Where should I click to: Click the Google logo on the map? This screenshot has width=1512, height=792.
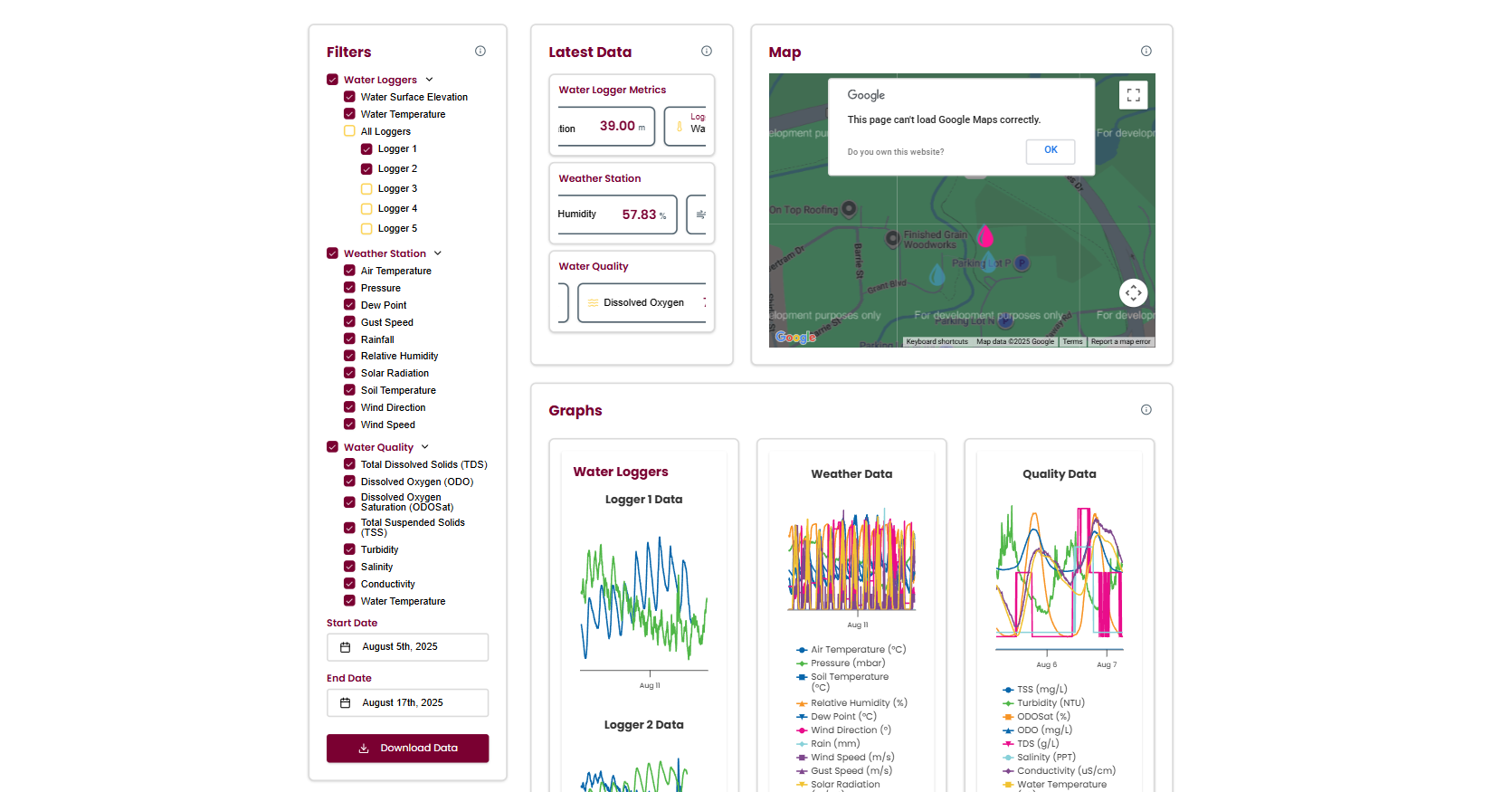coord(795,338)
